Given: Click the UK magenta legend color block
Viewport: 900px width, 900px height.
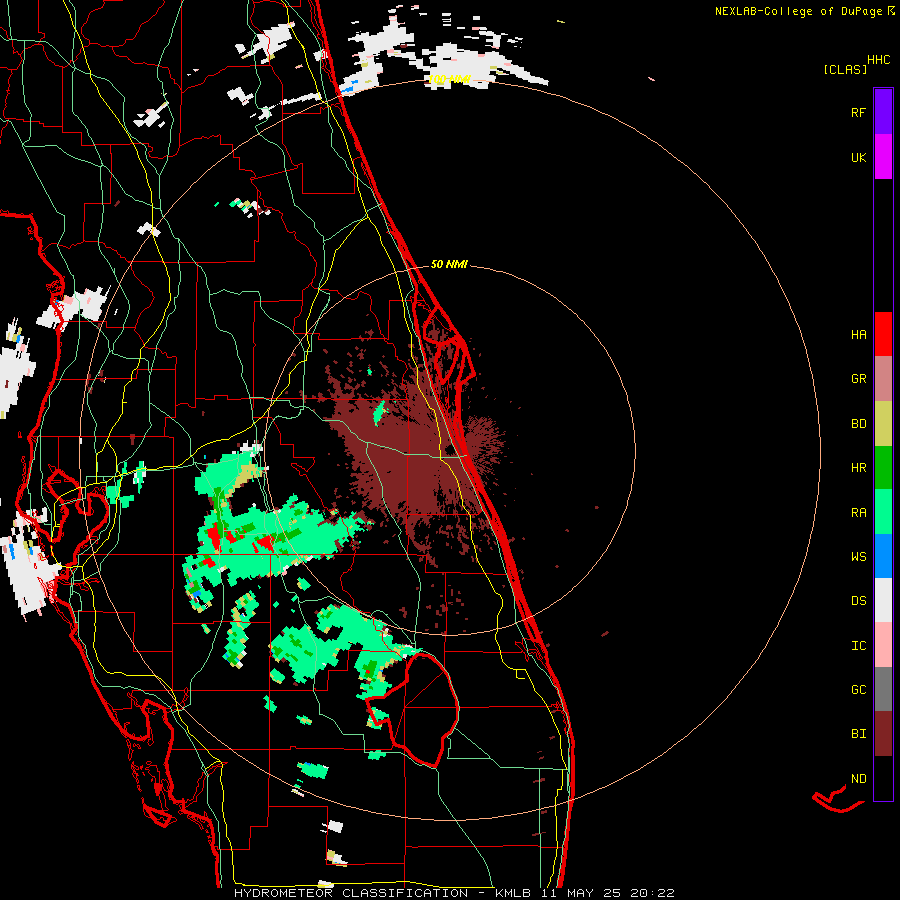Looking at the screenshot, I should tap(883, 156).
